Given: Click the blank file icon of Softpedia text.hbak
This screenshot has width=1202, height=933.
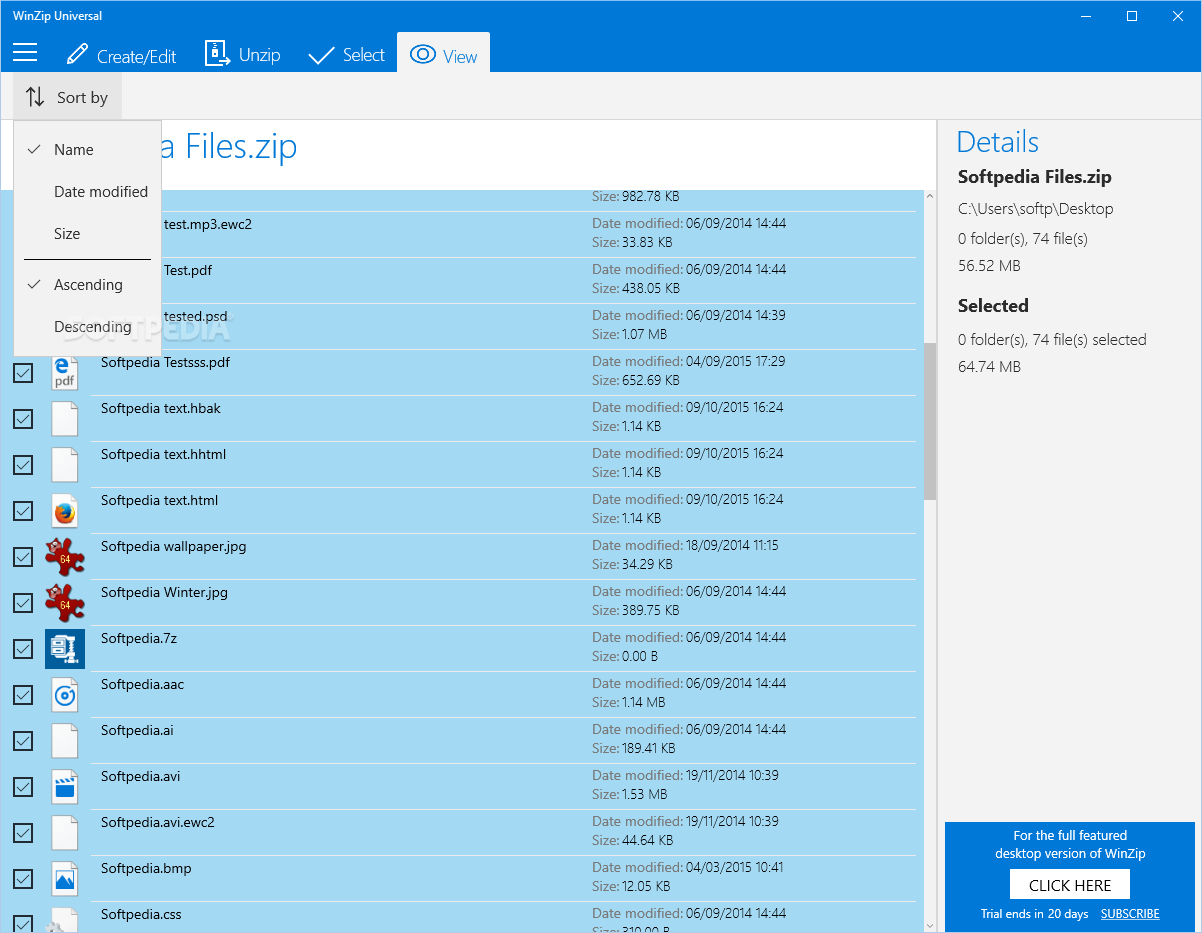Looking at the screenshot, I should click(65, 419).
